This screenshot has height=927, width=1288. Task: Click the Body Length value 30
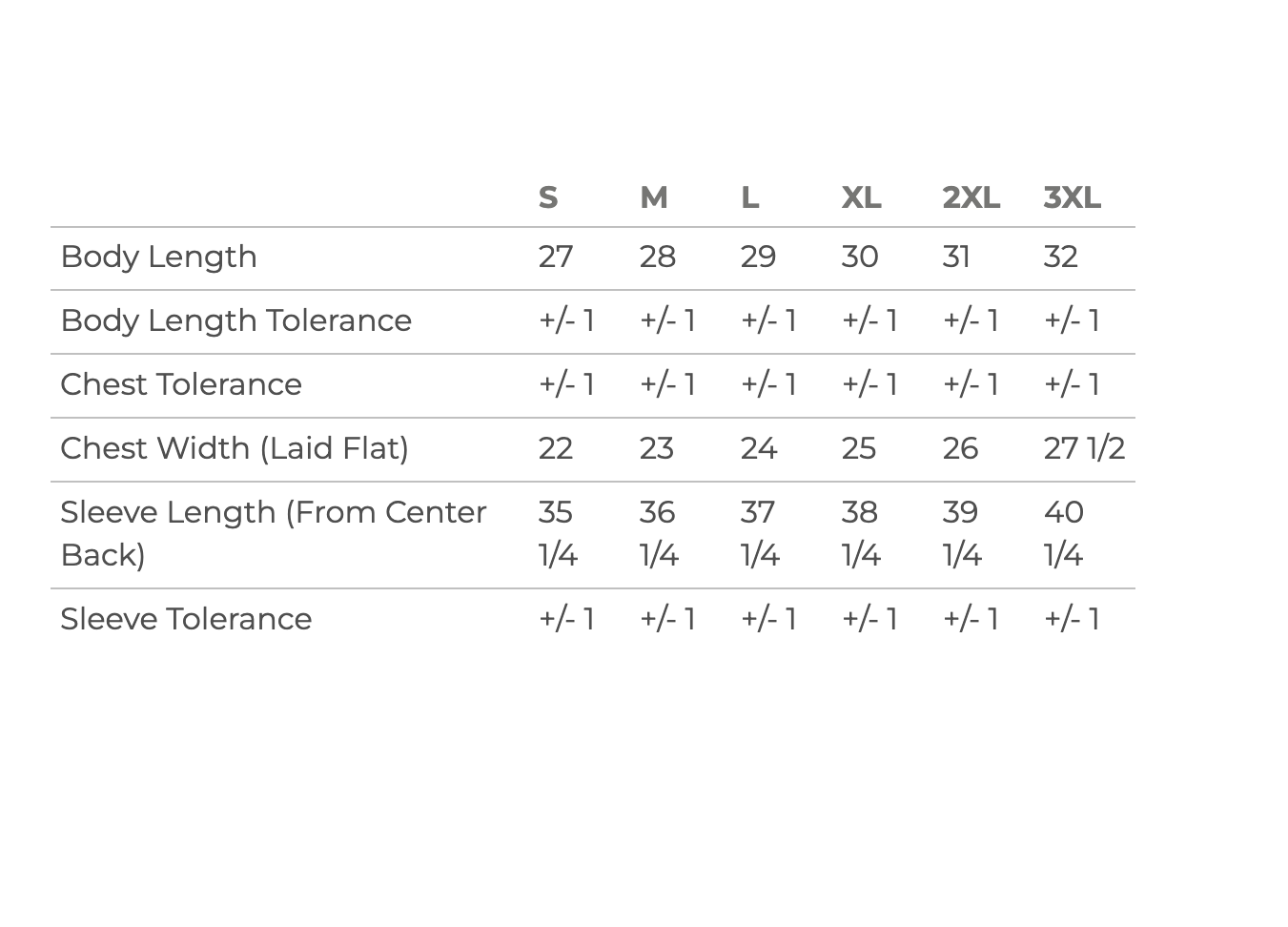[x=860, y=257]
